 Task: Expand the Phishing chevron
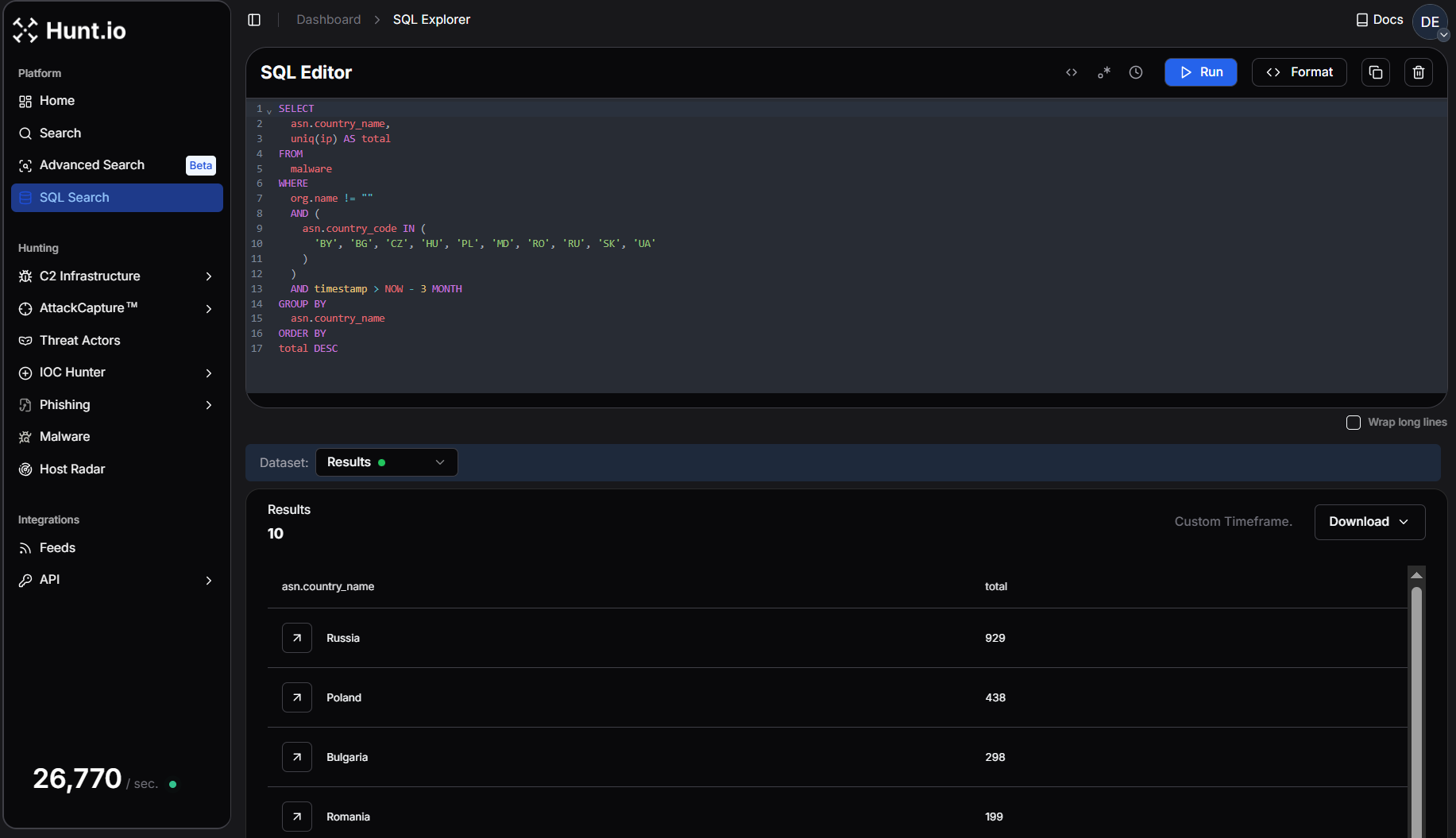[x=209, y=405]
